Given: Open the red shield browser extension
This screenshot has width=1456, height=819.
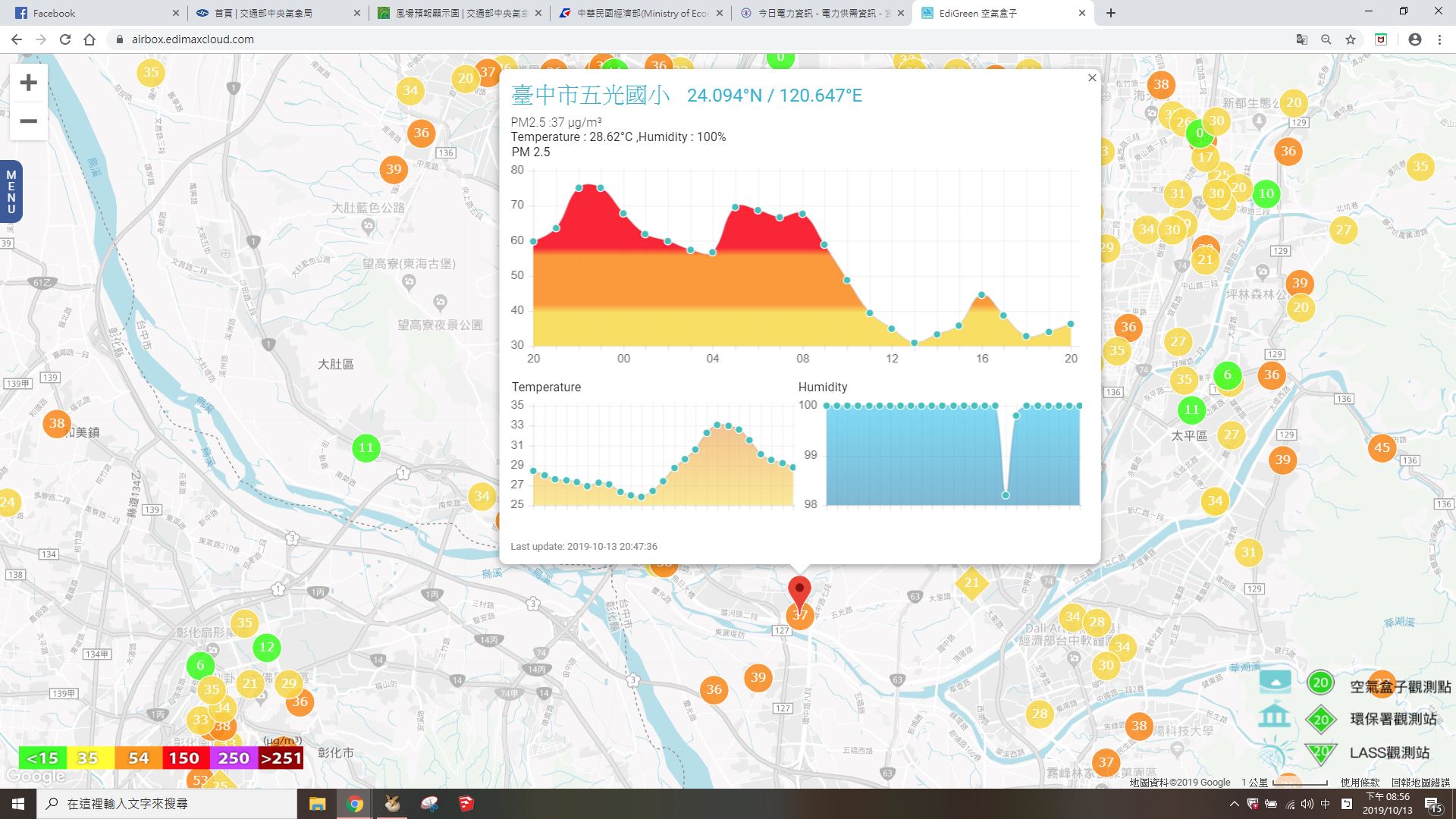Looking at the screenshot, I should click(1381, 39).
